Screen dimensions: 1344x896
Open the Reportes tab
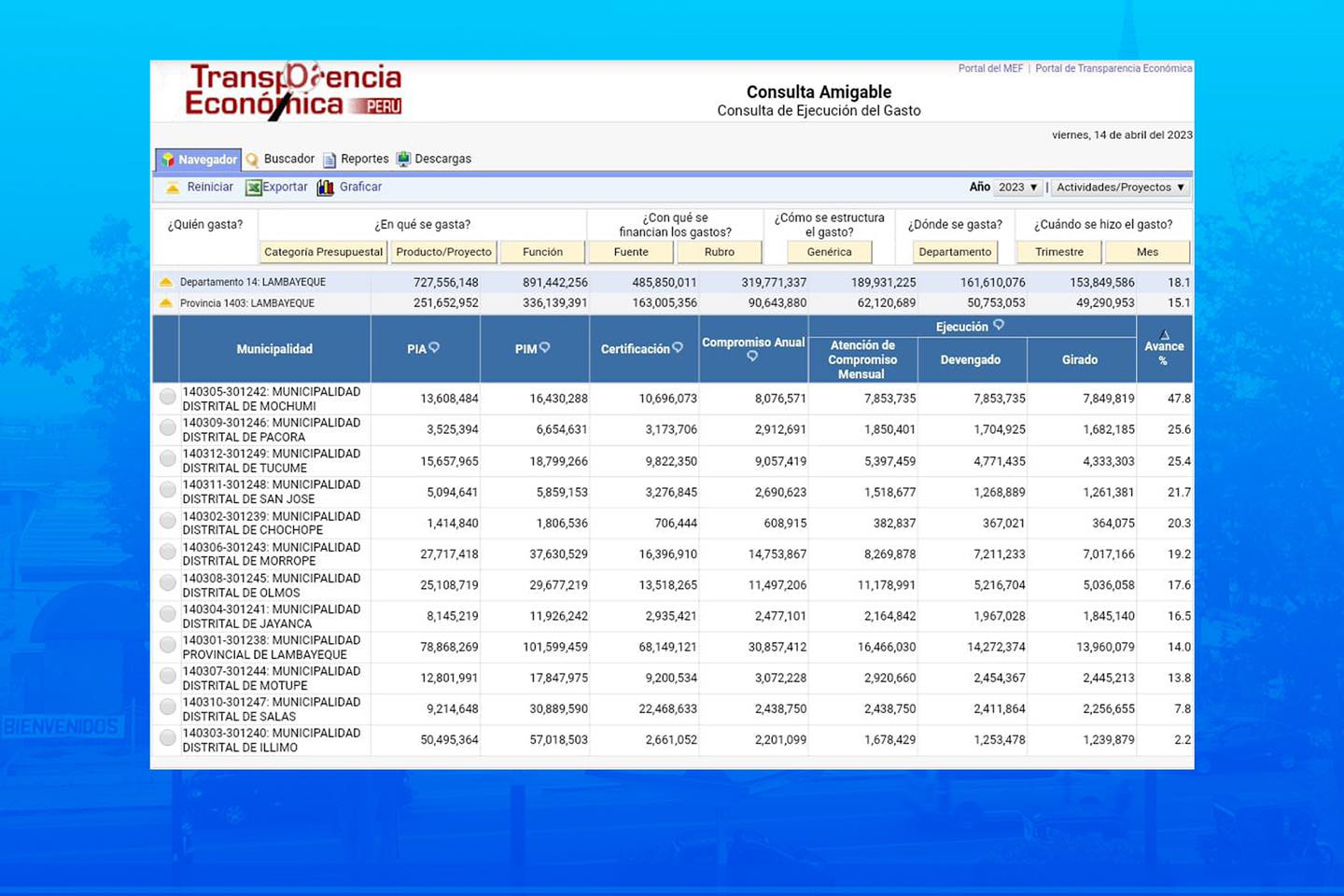click(364, 160)
